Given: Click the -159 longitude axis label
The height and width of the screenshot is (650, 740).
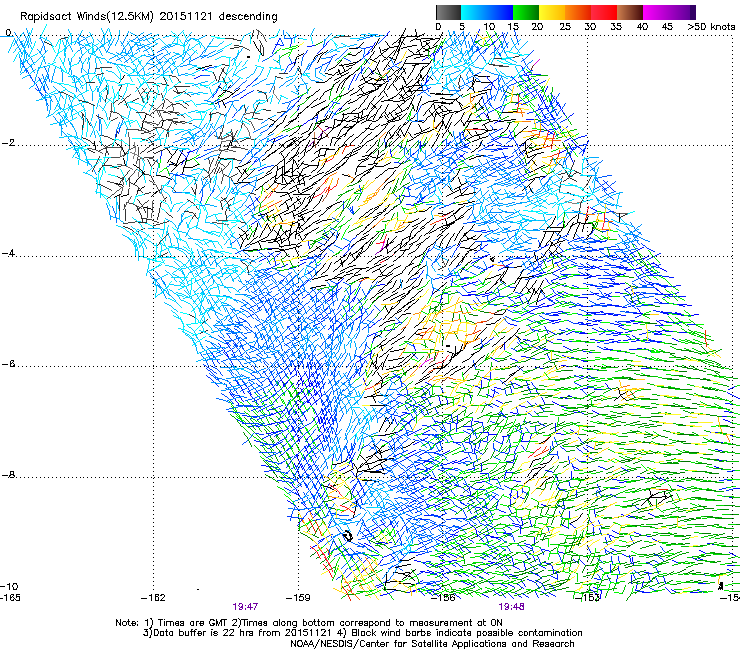Looking at the screenshot, I should coord(298,598).
